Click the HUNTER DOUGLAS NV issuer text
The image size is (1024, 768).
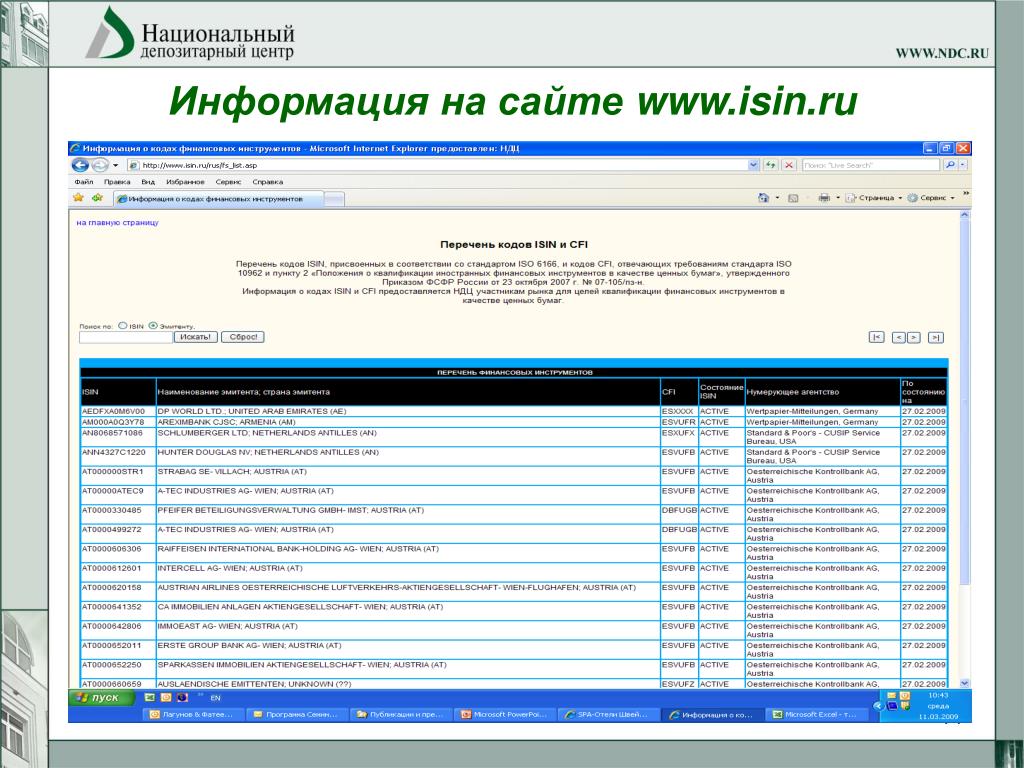tap(268, 452)
